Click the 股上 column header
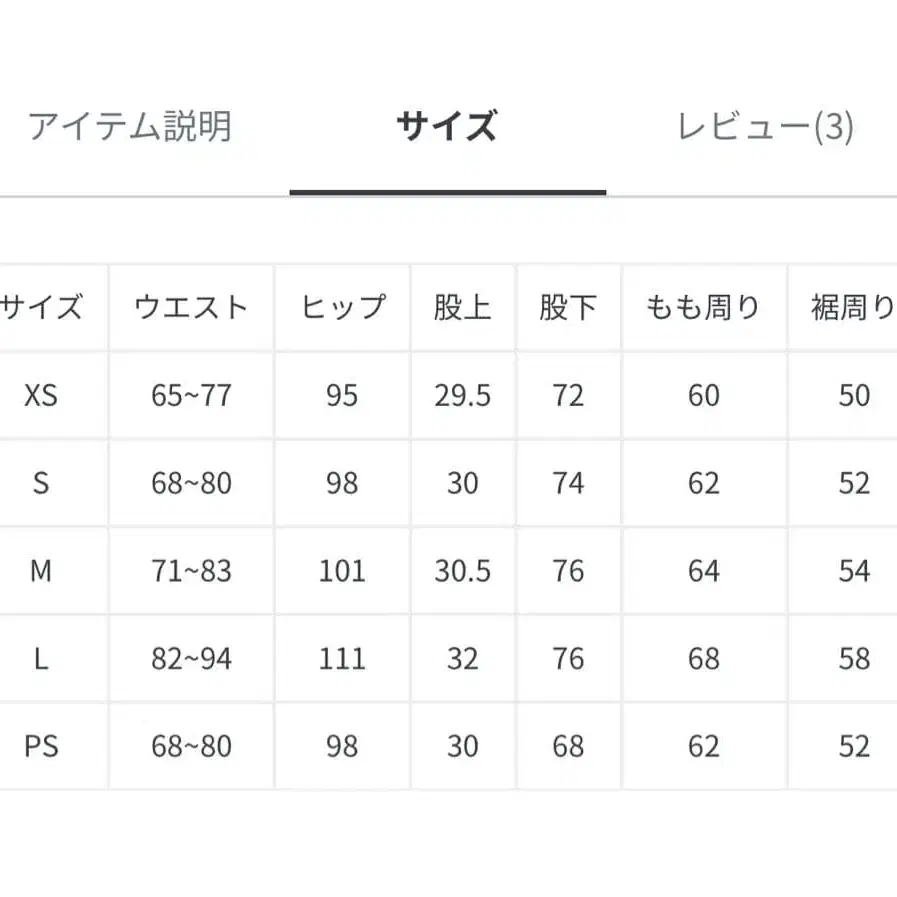Viewport: 897px width, 897px height. point(461,307)
